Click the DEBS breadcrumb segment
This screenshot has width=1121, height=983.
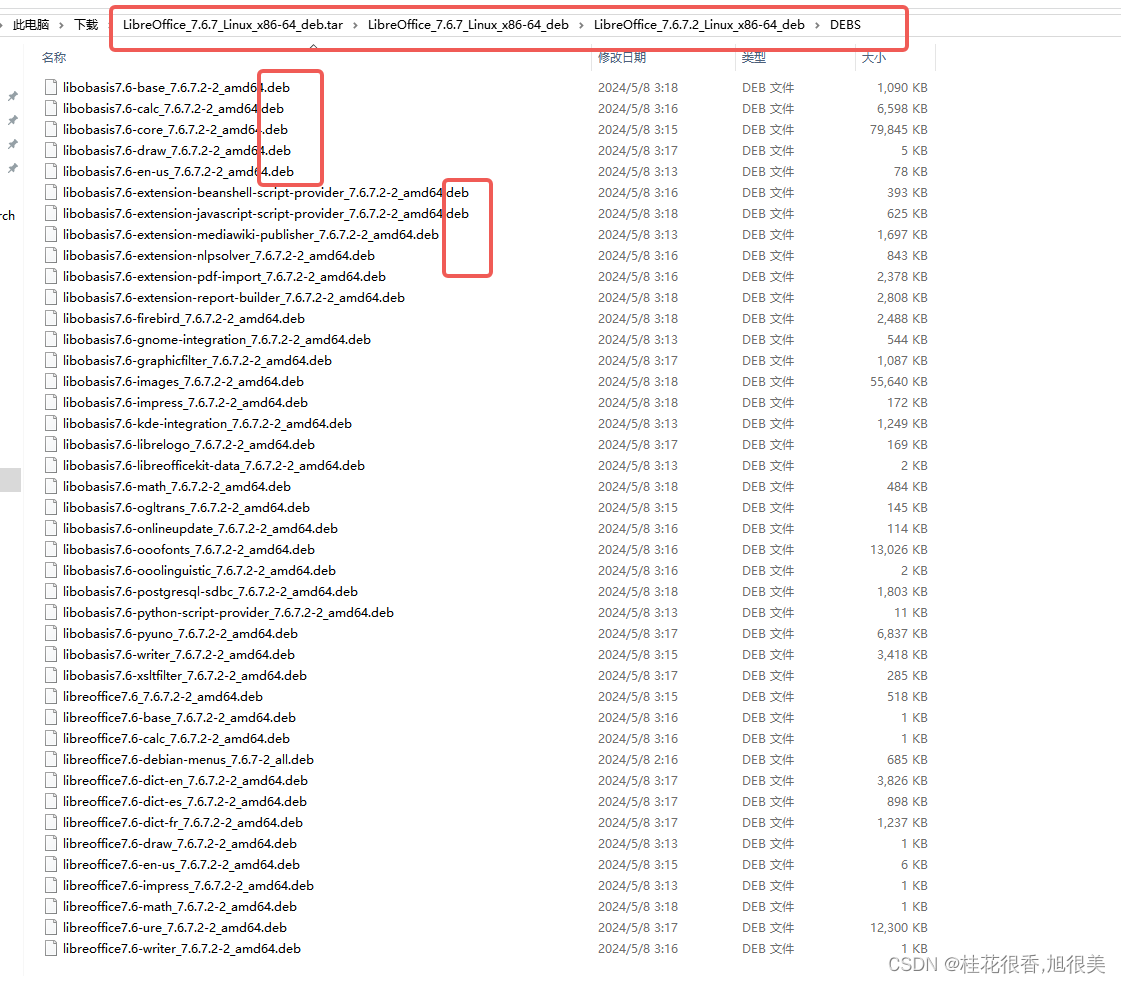[x=845, y=25]
